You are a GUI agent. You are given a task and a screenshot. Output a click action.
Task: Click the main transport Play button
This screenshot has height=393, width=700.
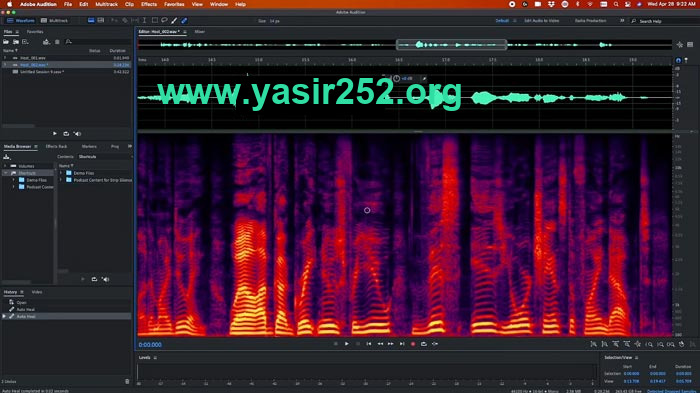click(346, 344)
